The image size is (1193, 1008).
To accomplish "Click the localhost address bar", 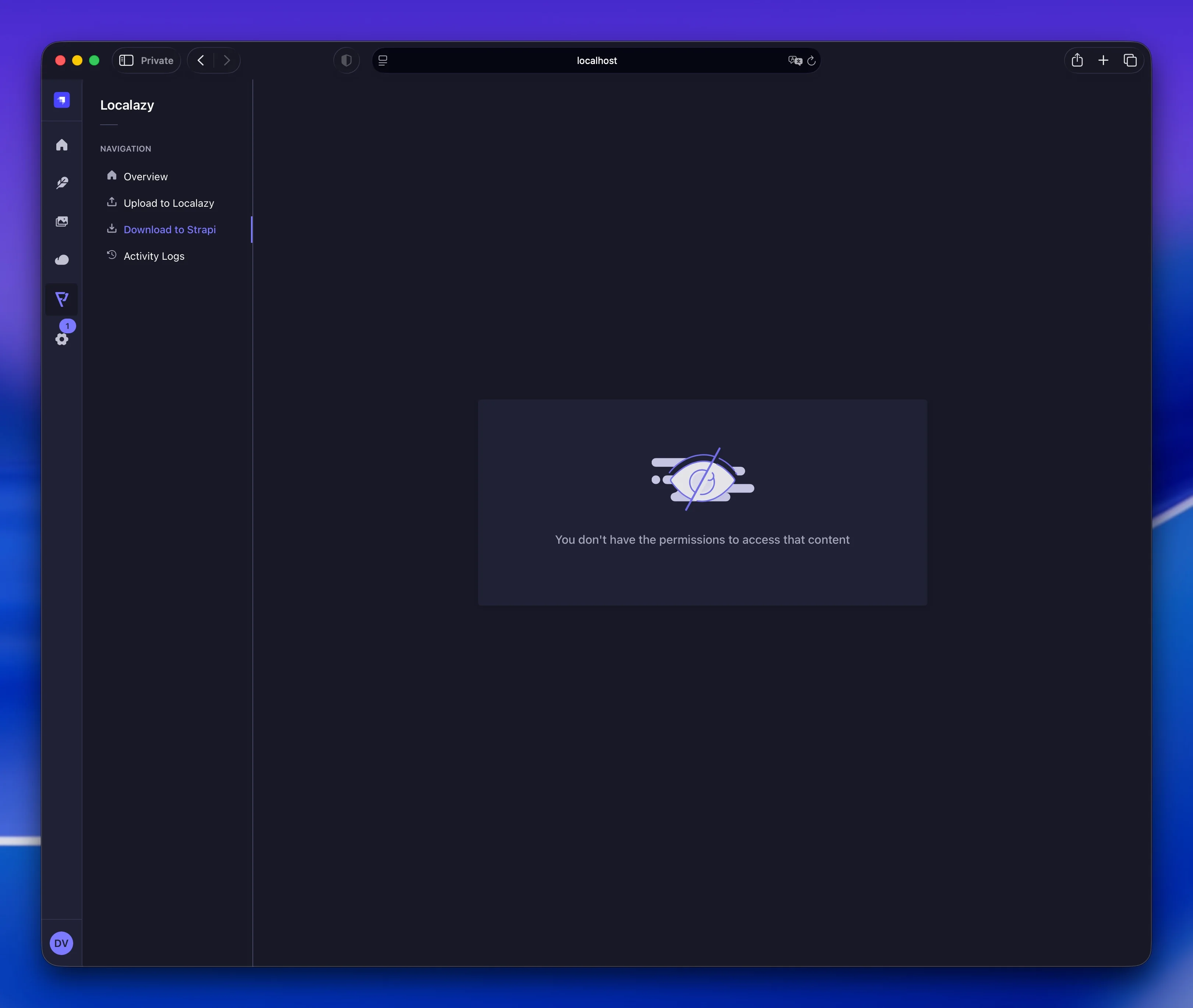I will pos(596,61).
